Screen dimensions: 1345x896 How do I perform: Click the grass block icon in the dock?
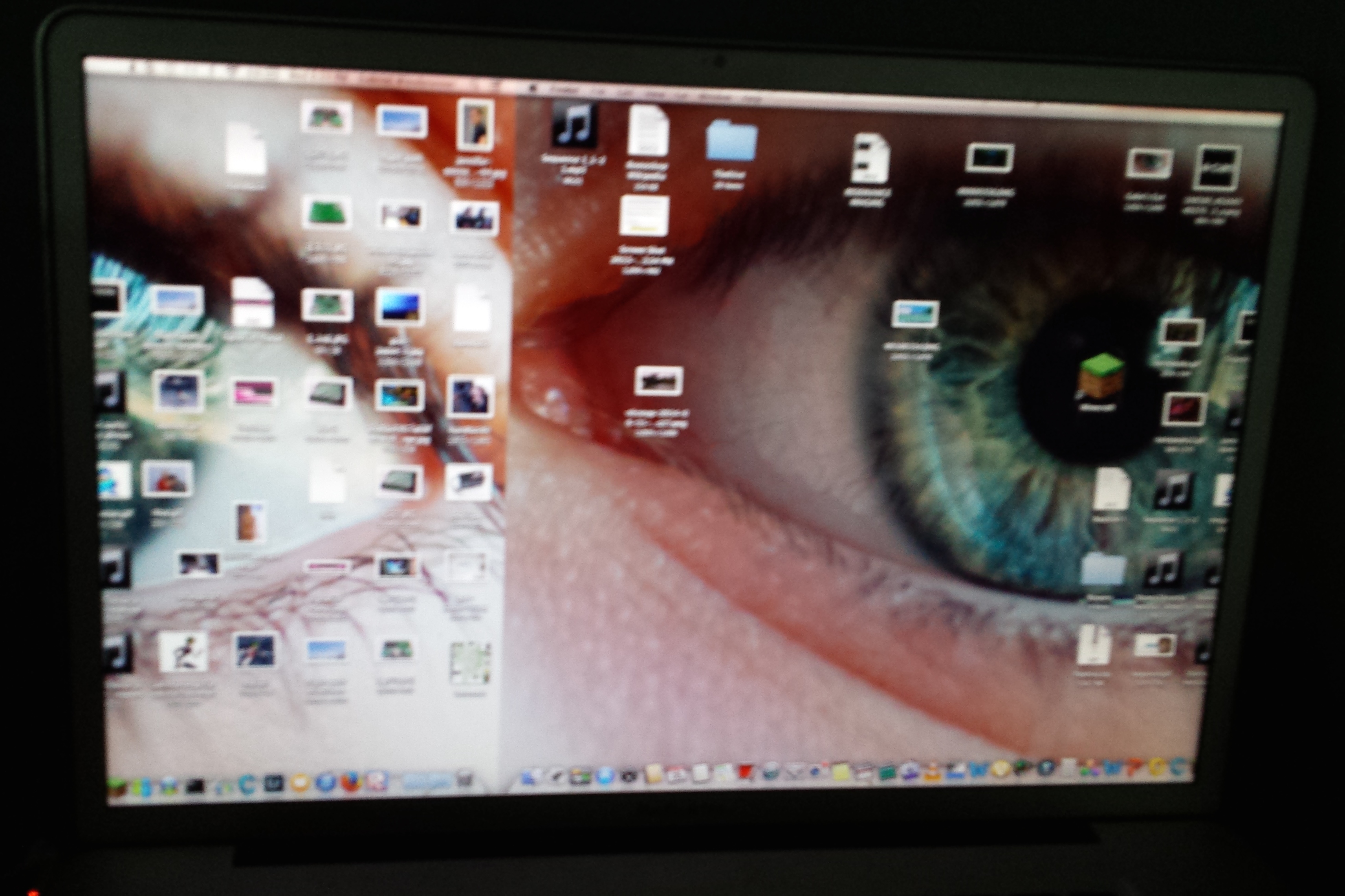pyautogui.click(x=117, y=788)
